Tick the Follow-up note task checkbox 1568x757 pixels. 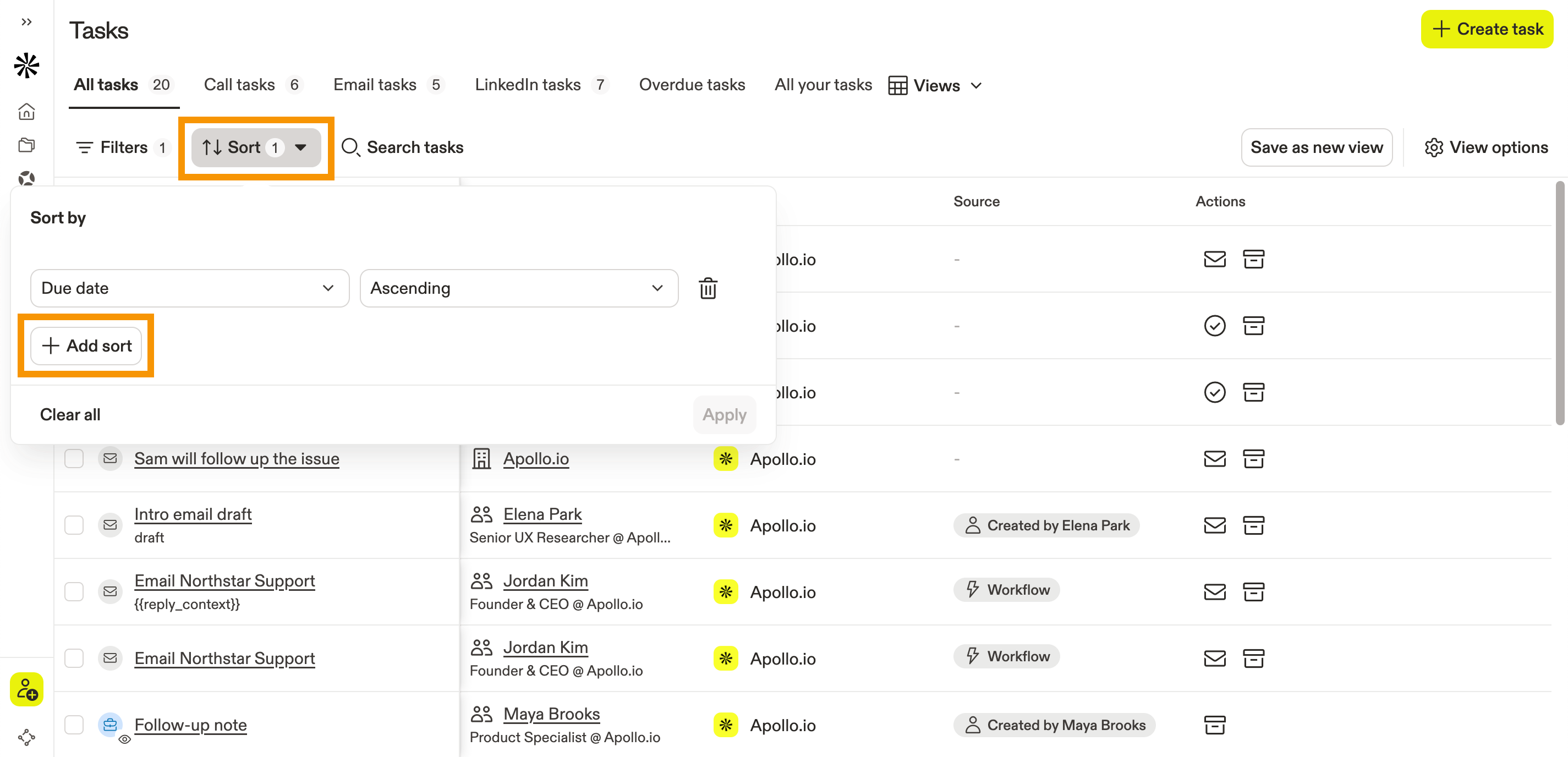click(74, 725)
